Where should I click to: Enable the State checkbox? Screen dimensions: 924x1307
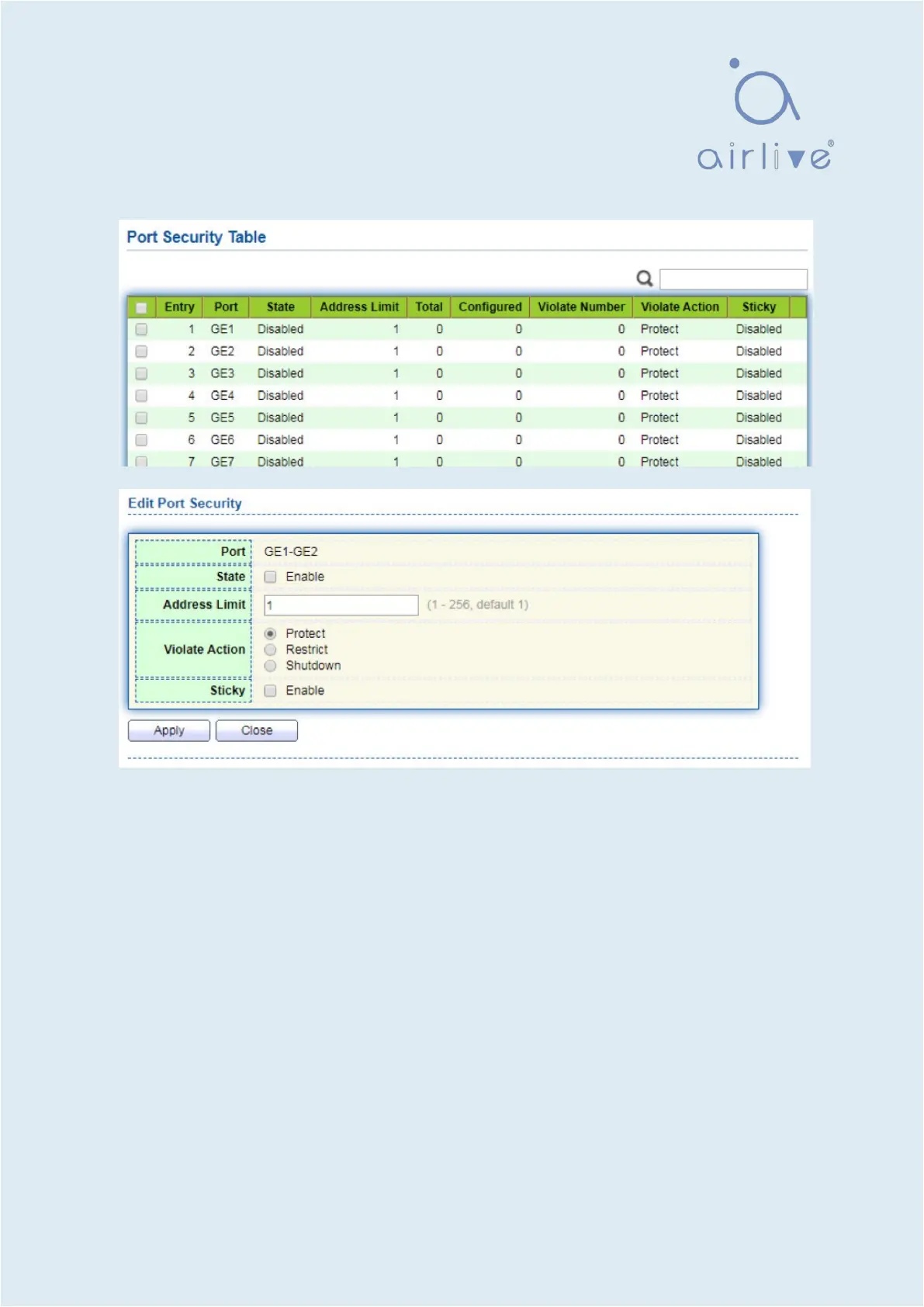click(x=270, y=577)
